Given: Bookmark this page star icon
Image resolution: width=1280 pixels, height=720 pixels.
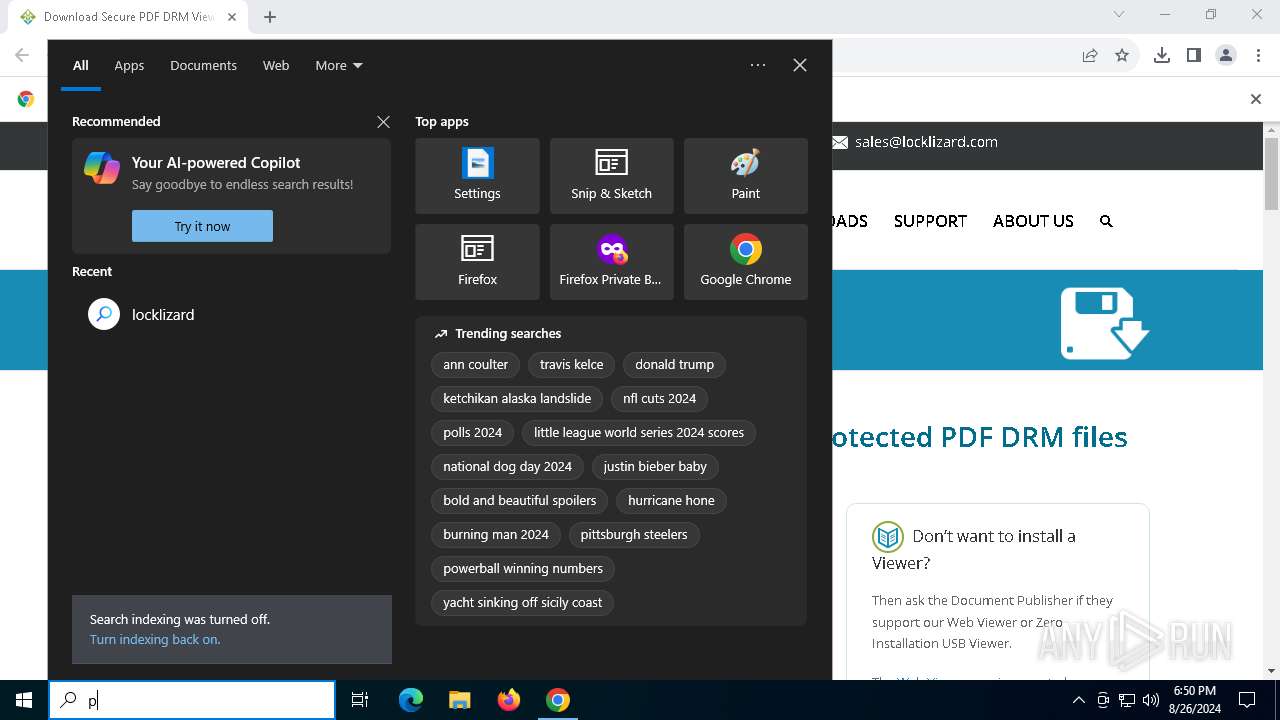Looking at the screenshot, I should tap(1122, 56).
